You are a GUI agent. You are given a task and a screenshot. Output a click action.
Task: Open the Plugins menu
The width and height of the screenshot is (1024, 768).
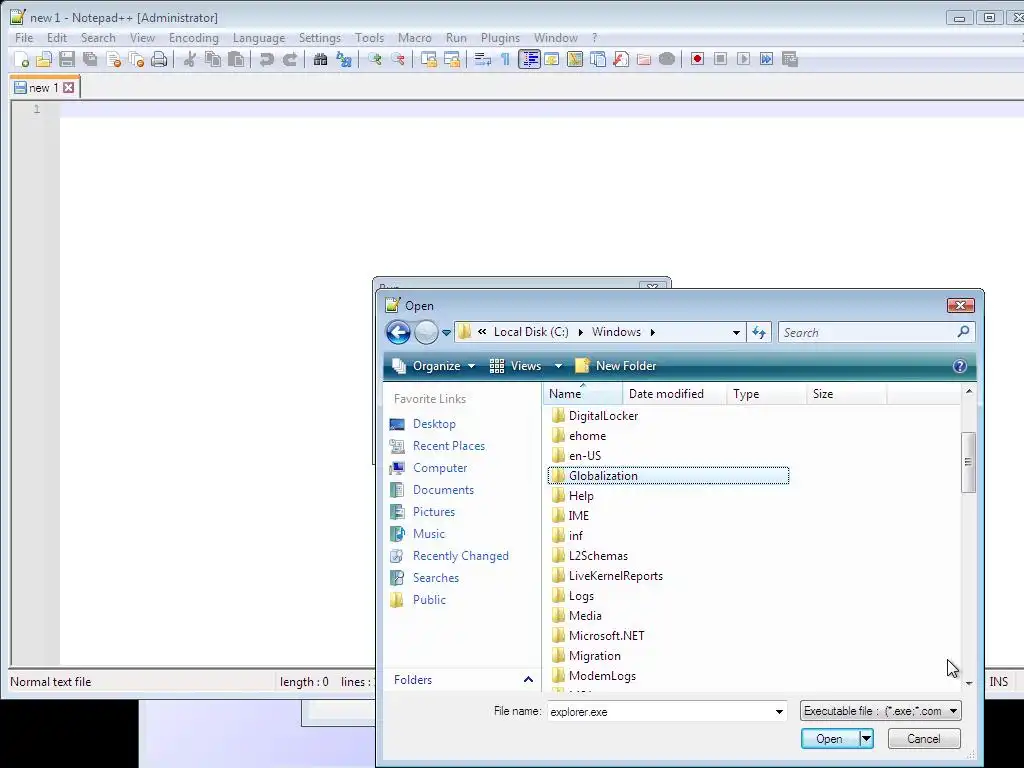(500, 38)
